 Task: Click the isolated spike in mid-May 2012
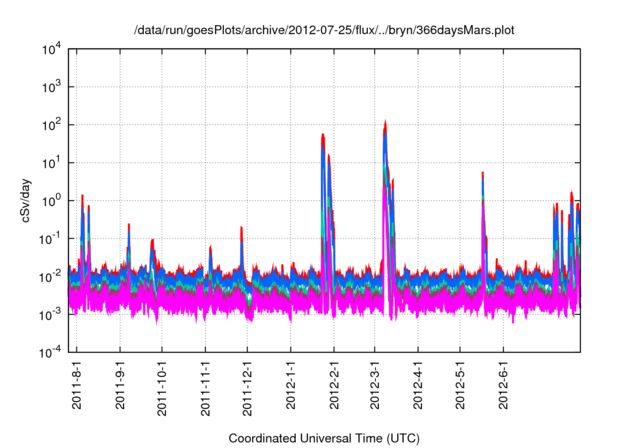(x=483, y=176)
